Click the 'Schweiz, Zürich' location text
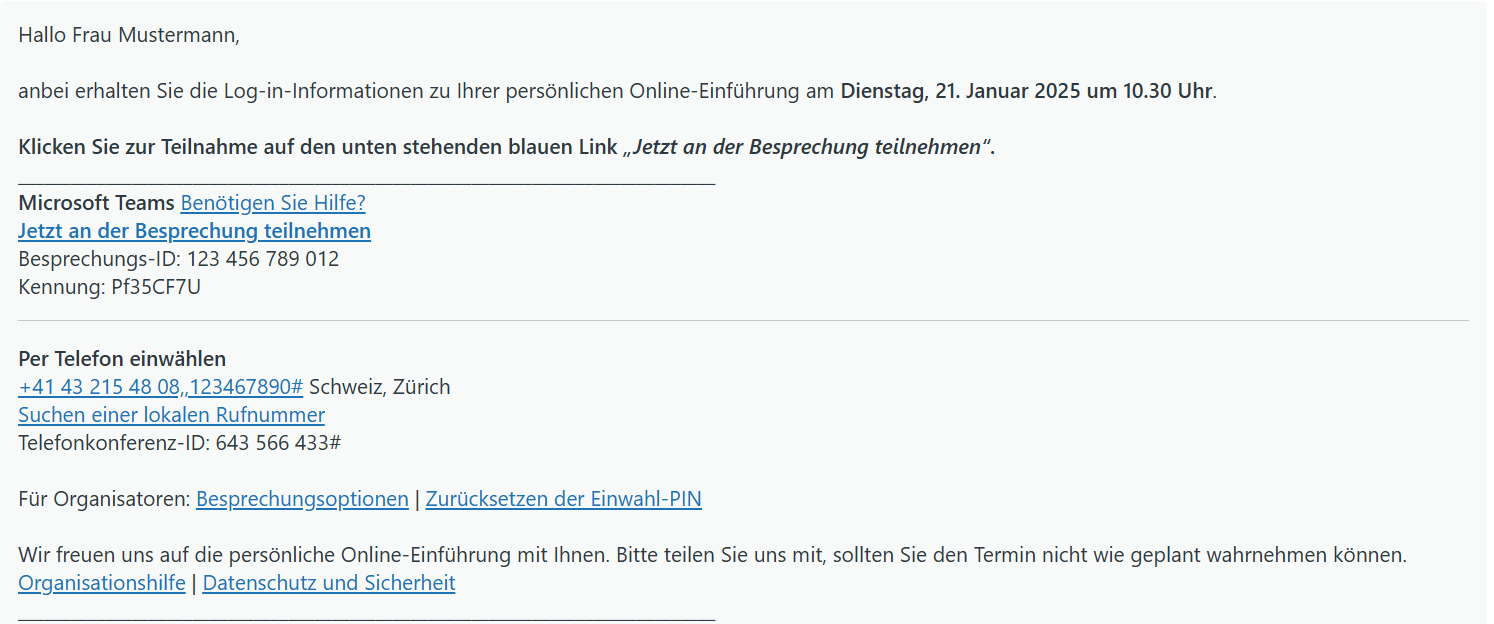The image size is (1494, 624). (380, 387)
